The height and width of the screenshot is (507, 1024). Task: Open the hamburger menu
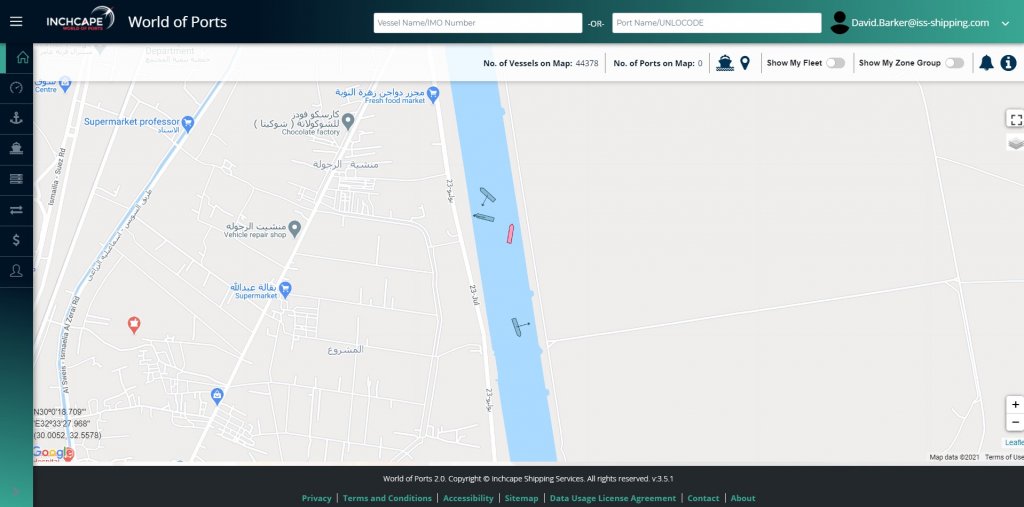click(x=16, y=22)
